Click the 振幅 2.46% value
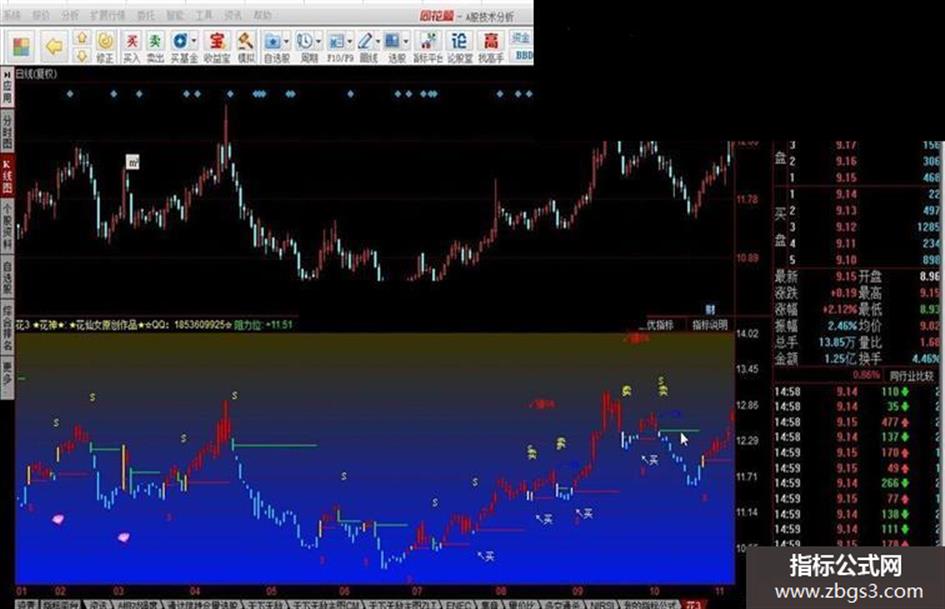 pos(842,326)
